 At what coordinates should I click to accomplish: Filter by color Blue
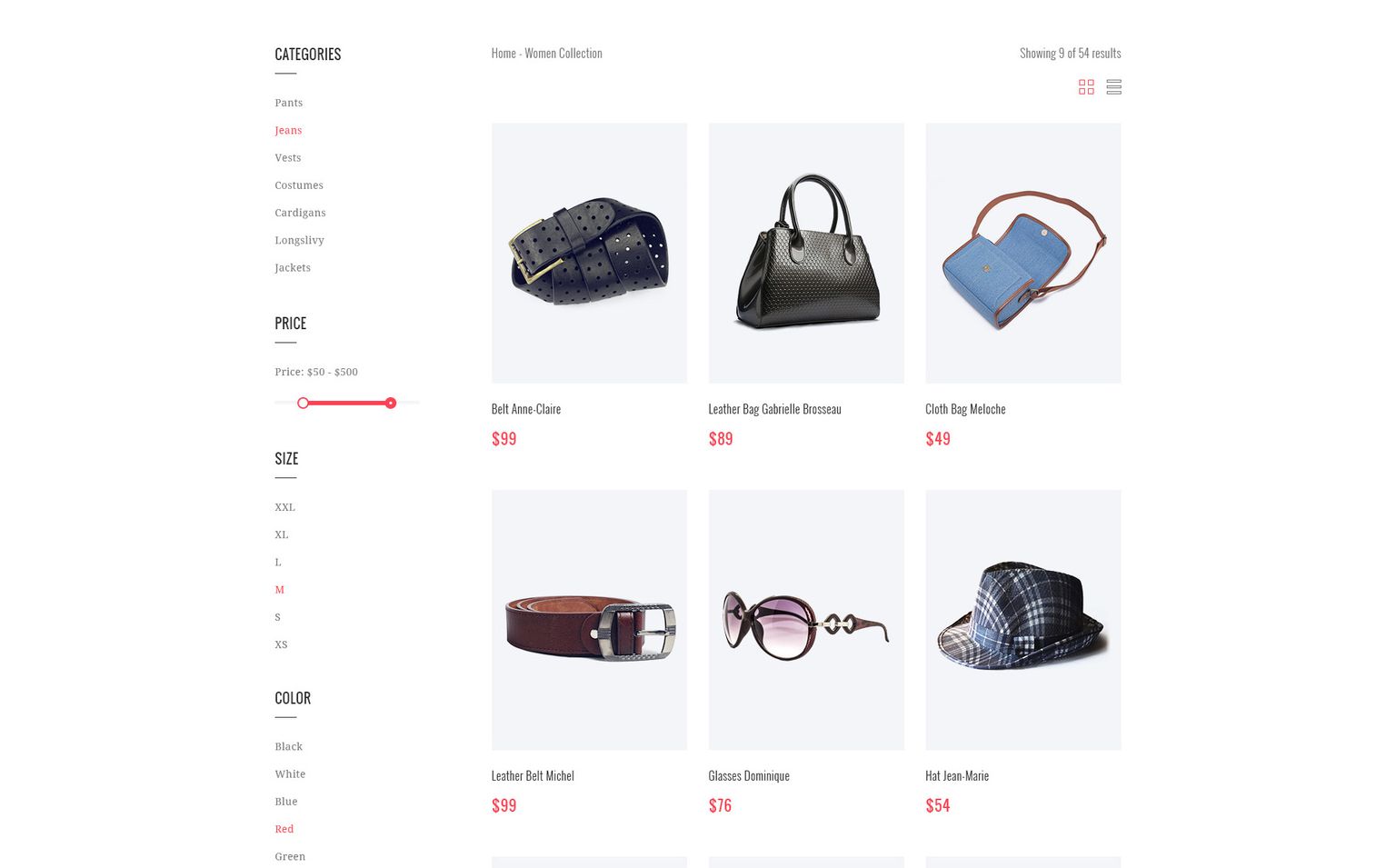(x=286, y=802)
